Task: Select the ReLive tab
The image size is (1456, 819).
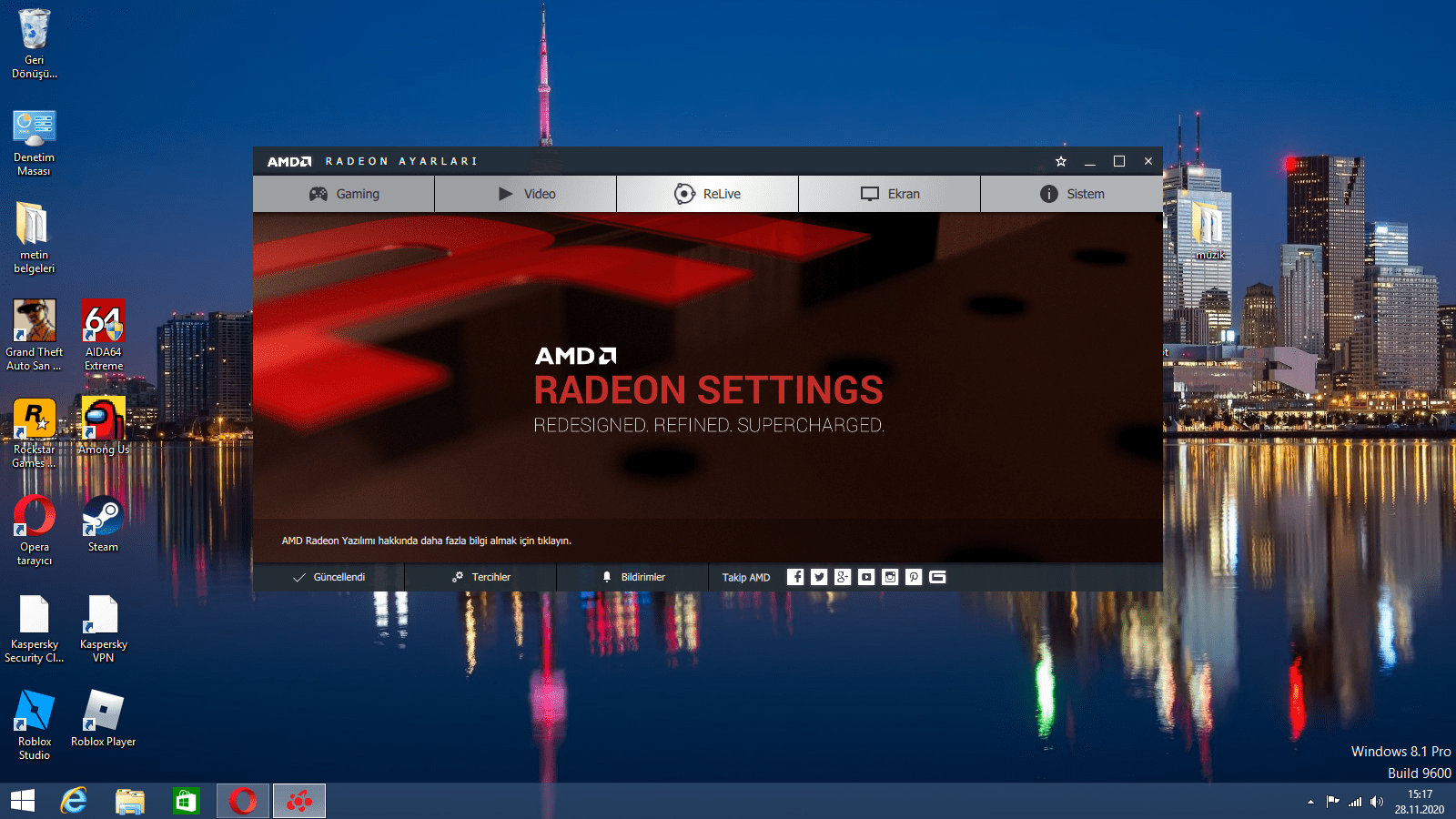Action: pyautogui.click(x=707, y=193)
